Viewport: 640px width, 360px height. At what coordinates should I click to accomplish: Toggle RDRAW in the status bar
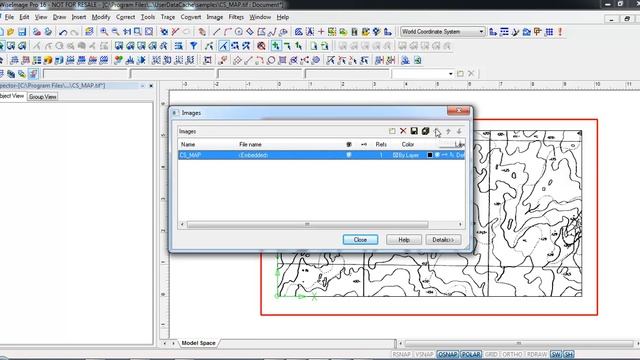537,354
